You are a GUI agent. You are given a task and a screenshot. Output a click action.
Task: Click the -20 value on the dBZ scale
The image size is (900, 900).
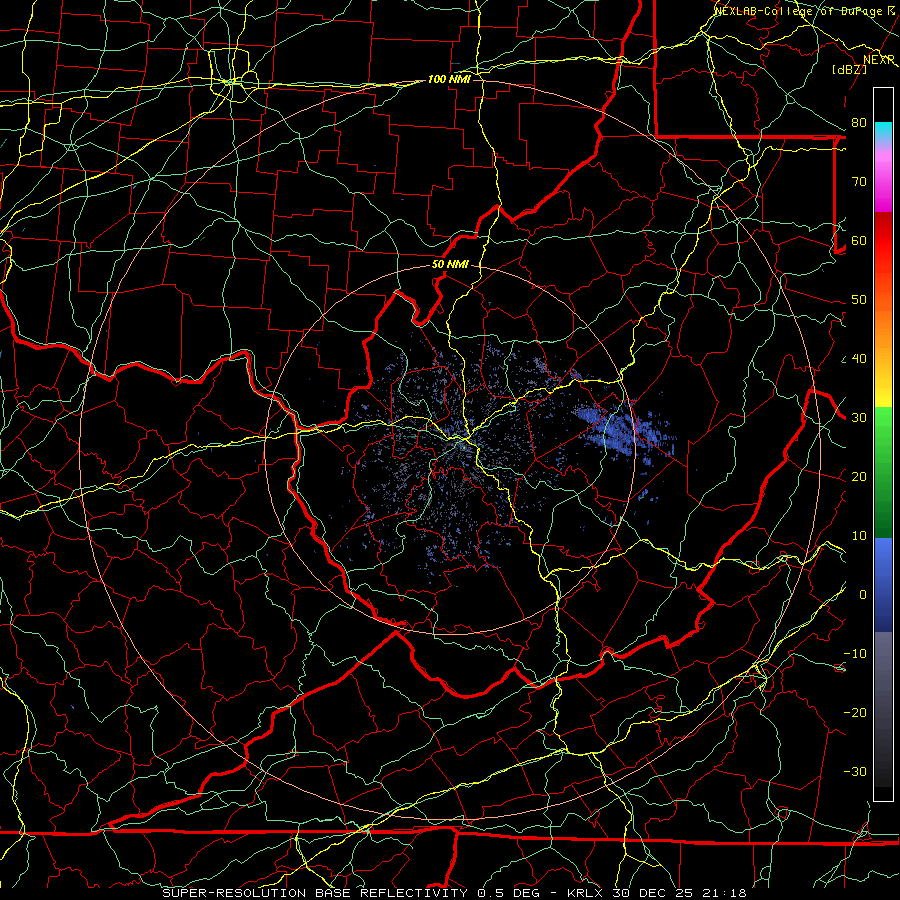(855, 713)
